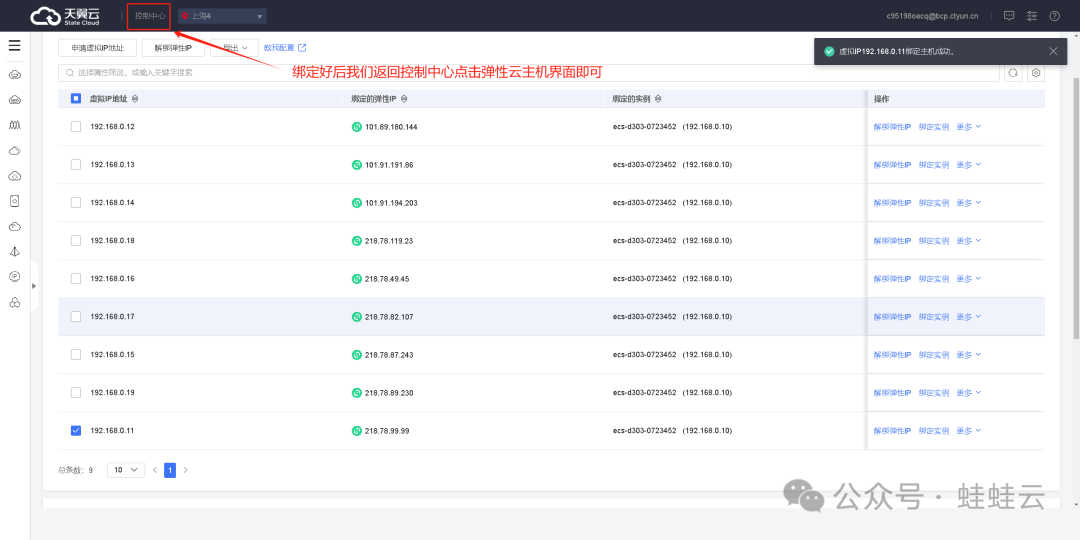Close the binding success notification

(x=1053, y=51)
